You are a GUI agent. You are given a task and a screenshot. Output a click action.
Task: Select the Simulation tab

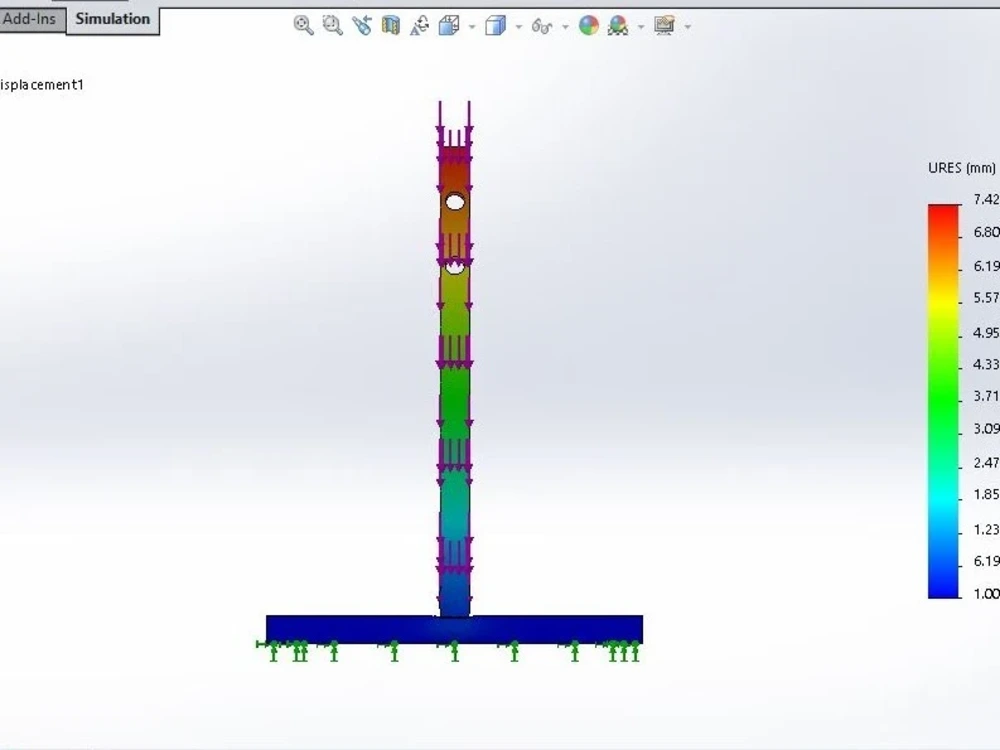112,18
